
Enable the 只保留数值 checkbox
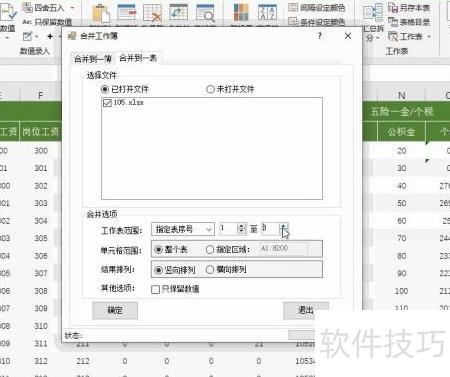coord(155,289)
